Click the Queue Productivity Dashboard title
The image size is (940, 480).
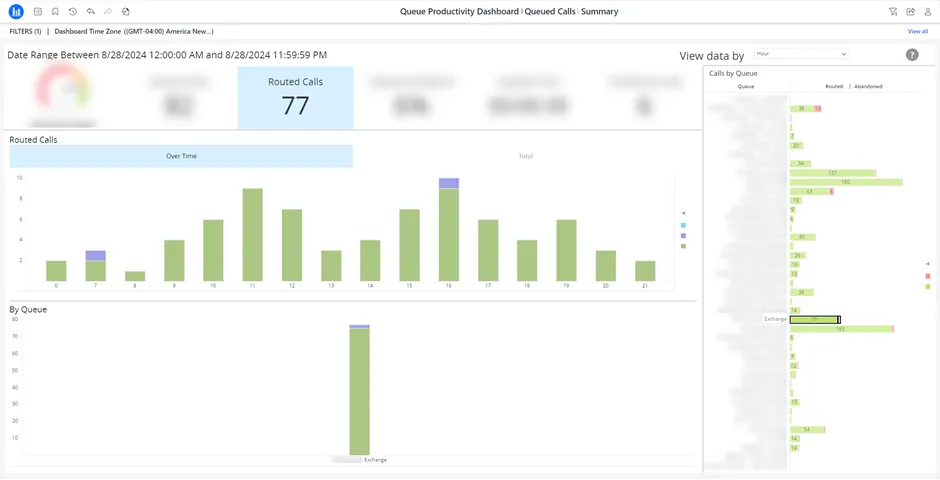point(459,11)
